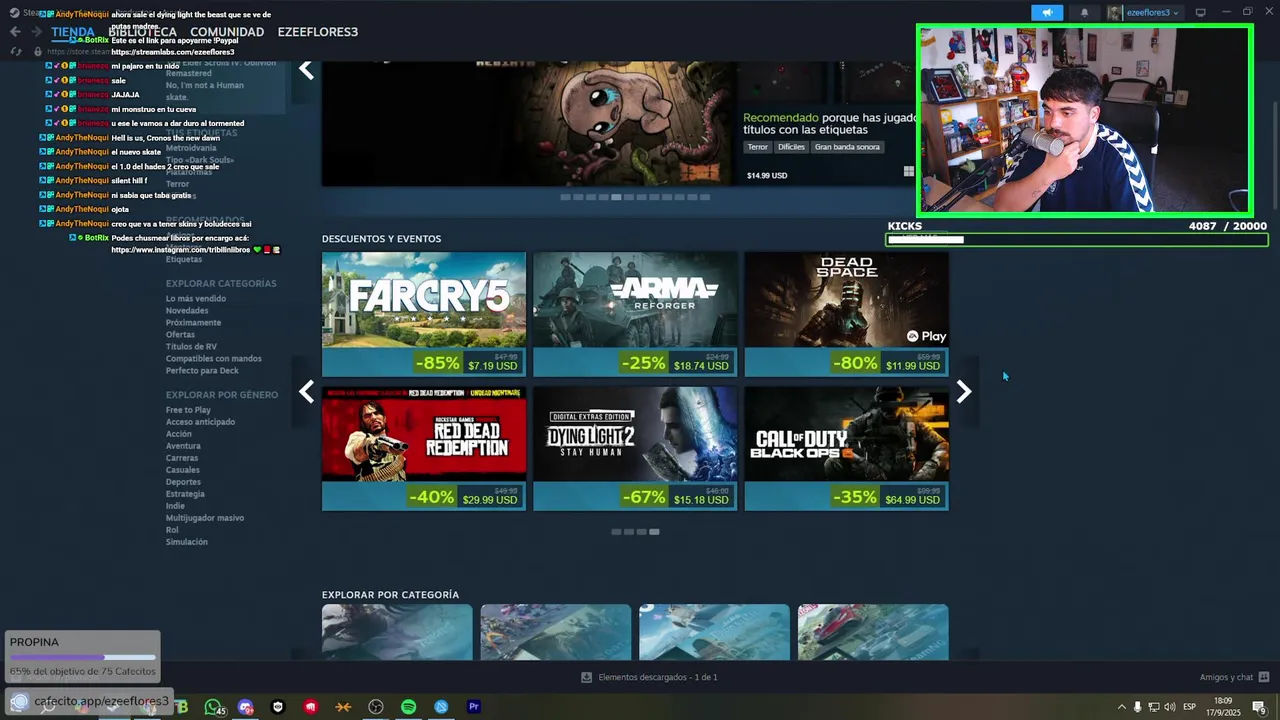Open the Carreras genre
The height and width of the screenshot is (720, 1280).
tap(182, 458)
